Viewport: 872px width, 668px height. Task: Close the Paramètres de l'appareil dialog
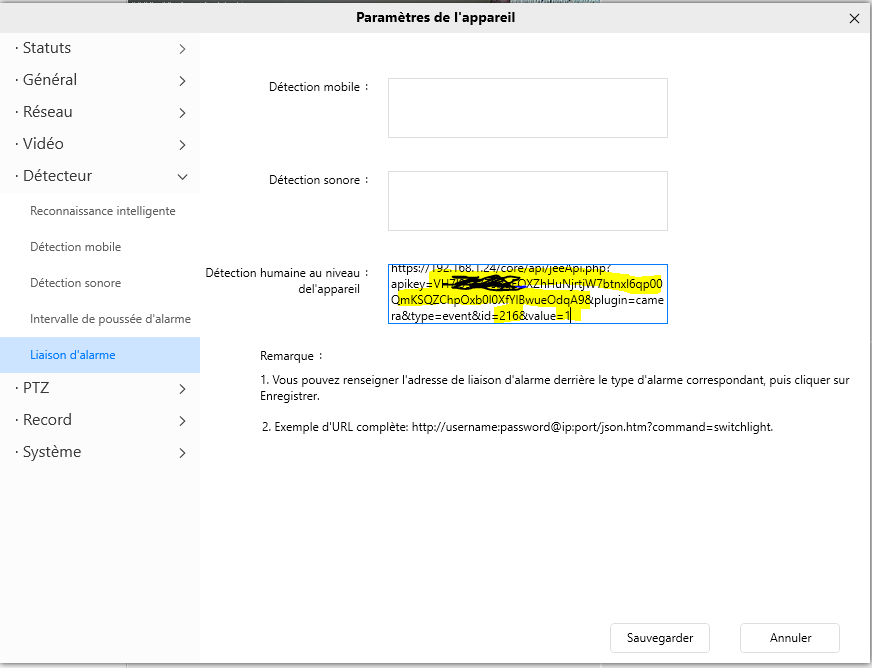[854, 18]
